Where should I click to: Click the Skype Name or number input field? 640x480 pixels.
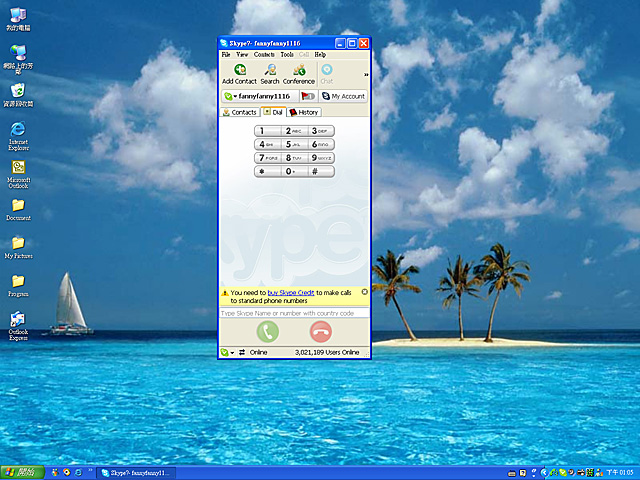tap(294, 313)
